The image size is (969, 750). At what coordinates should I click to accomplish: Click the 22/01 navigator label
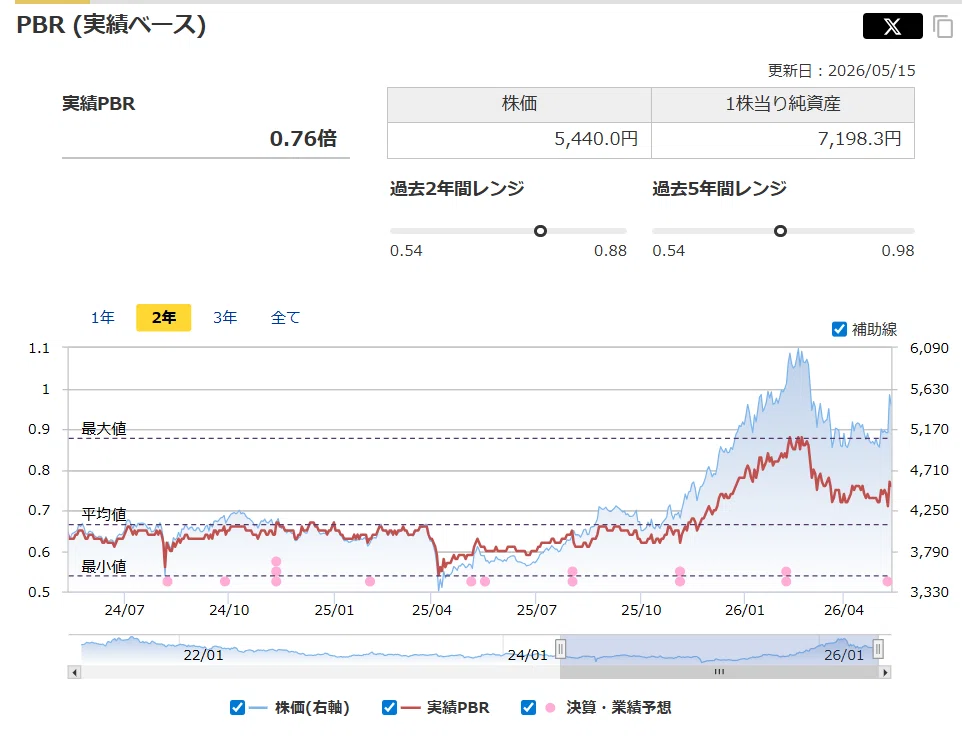click(203, 655)
